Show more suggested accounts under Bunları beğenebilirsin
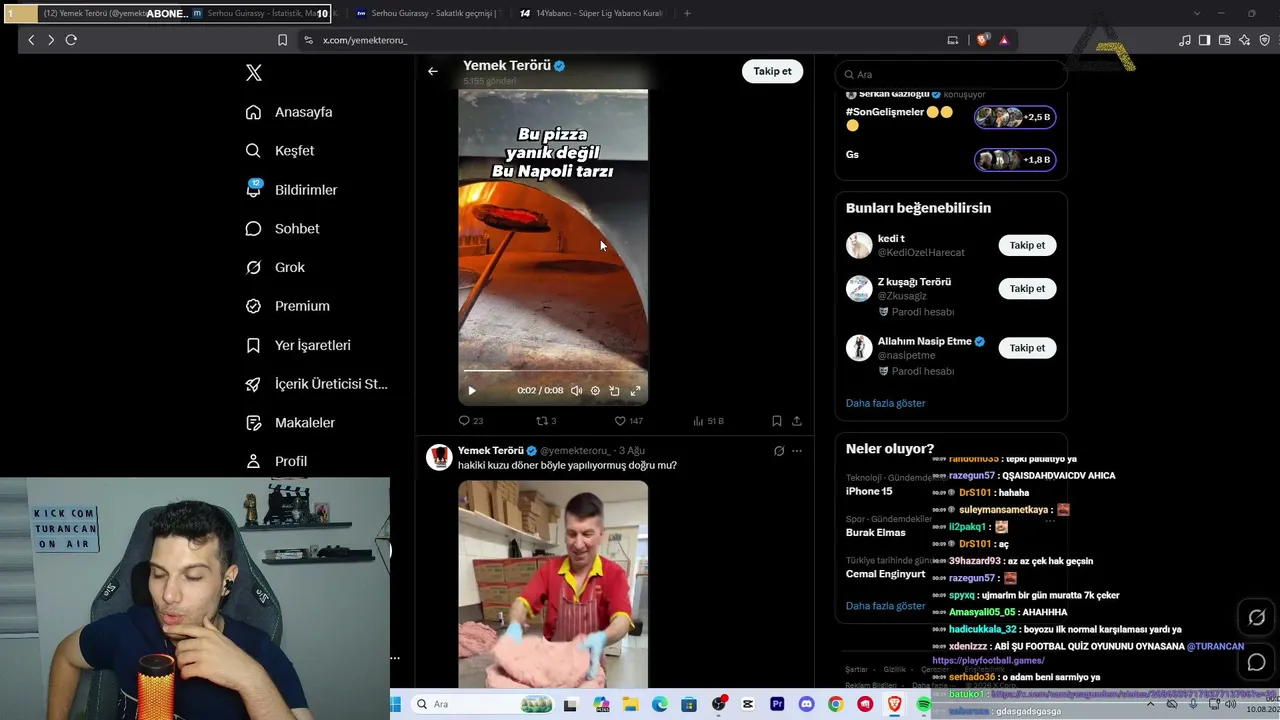Viewport: 1280px width, 720px height. point(886,403)
